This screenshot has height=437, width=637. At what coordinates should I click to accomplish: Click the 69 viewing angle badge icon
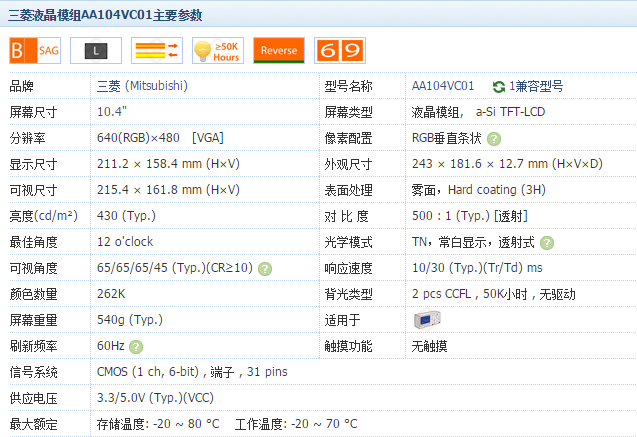[340, 50]
